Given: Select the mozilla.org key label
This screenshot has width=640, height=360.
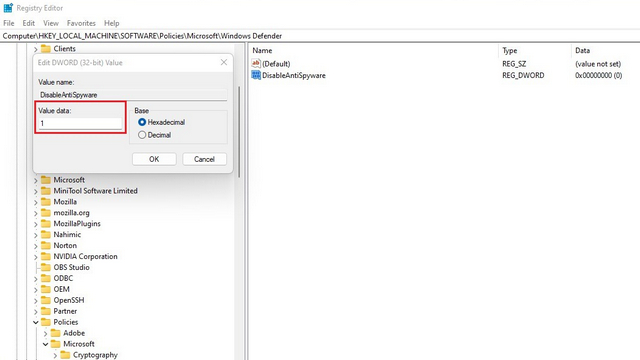Looking at the screenshot, I should [x=71, y=213].
